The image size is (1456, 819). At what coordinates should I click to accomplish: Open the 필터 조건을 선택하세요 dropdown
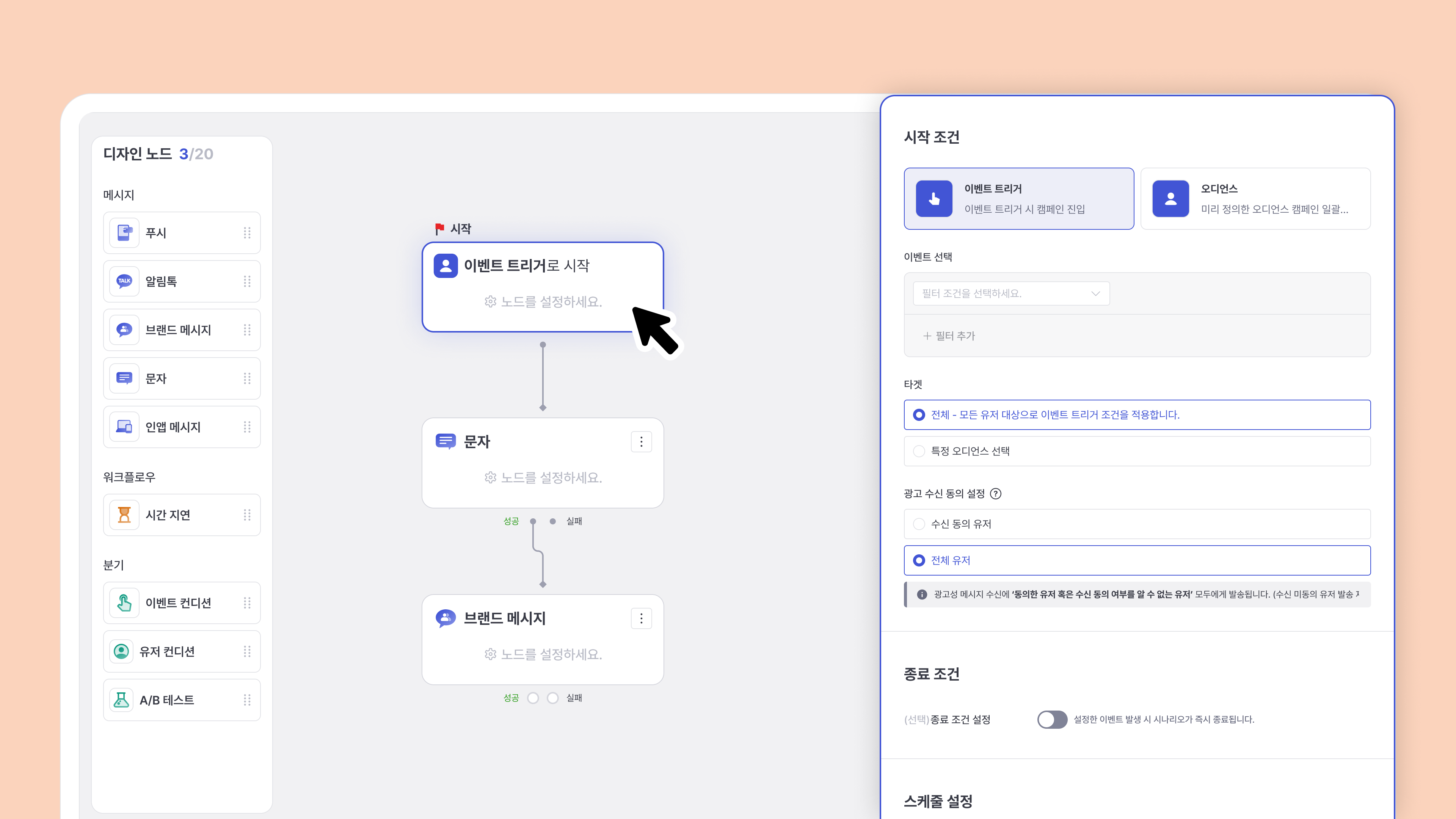coord(1010,293)
